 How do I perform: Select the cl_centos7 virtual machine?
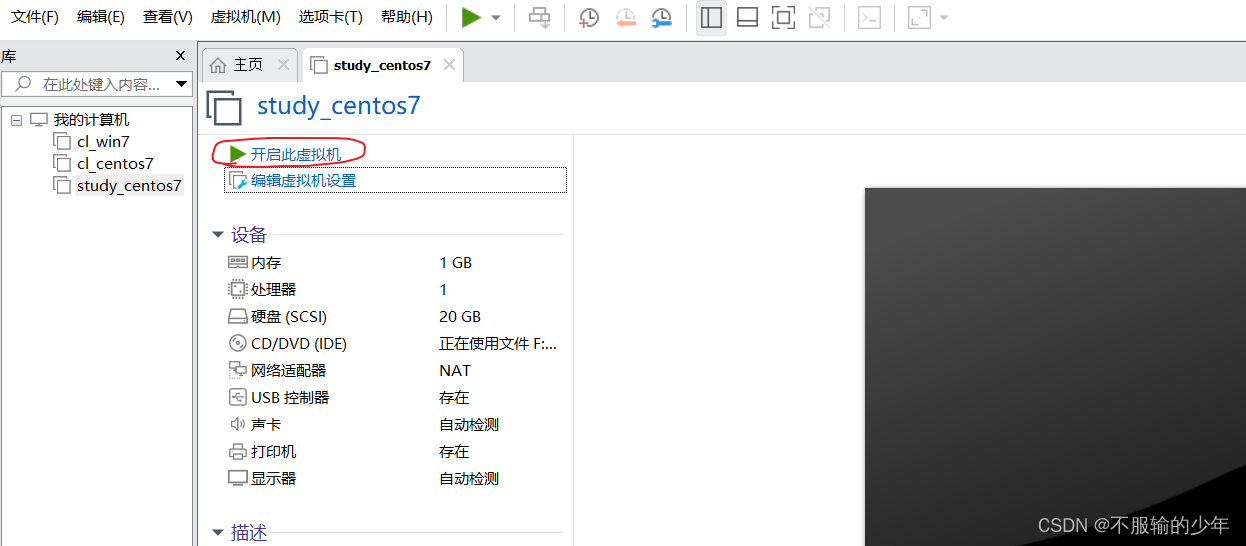point(115,164)
